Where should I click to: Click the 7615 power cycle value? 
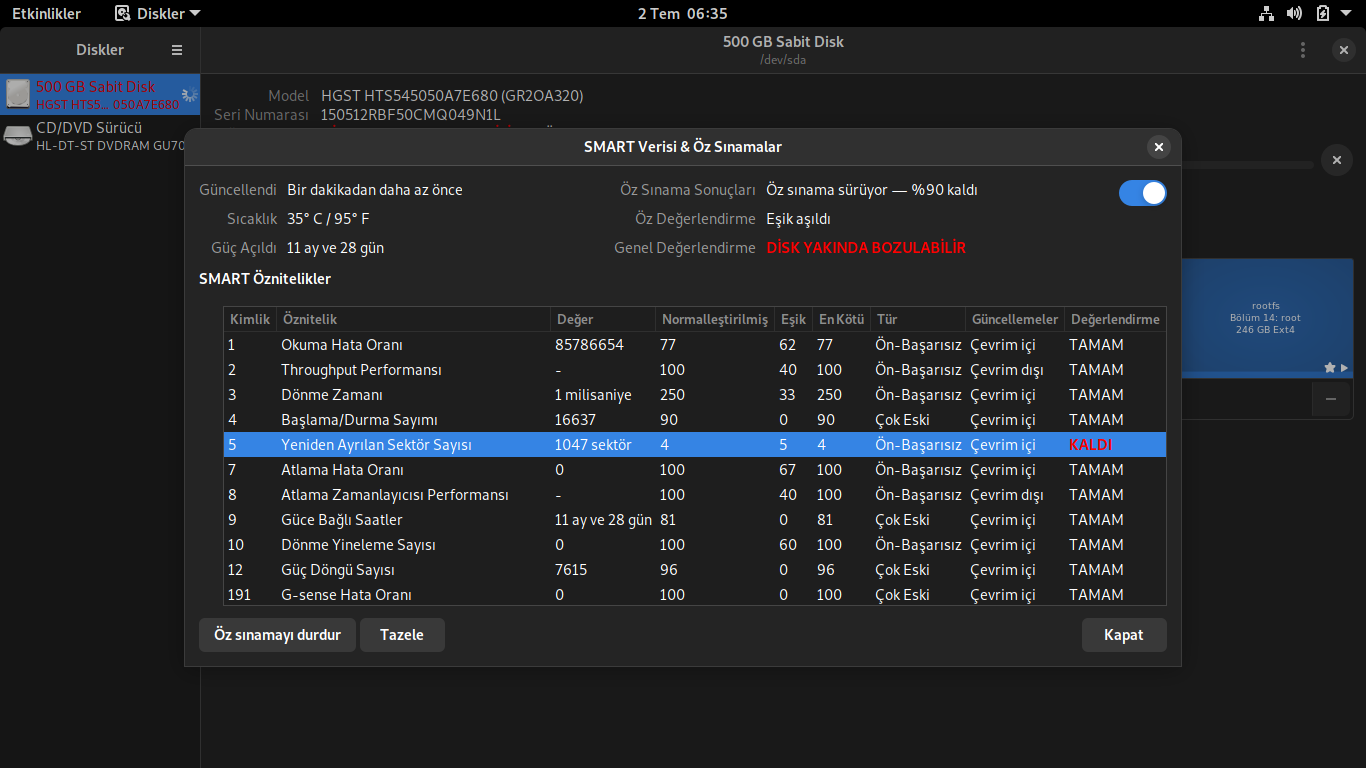pos(570,570)
